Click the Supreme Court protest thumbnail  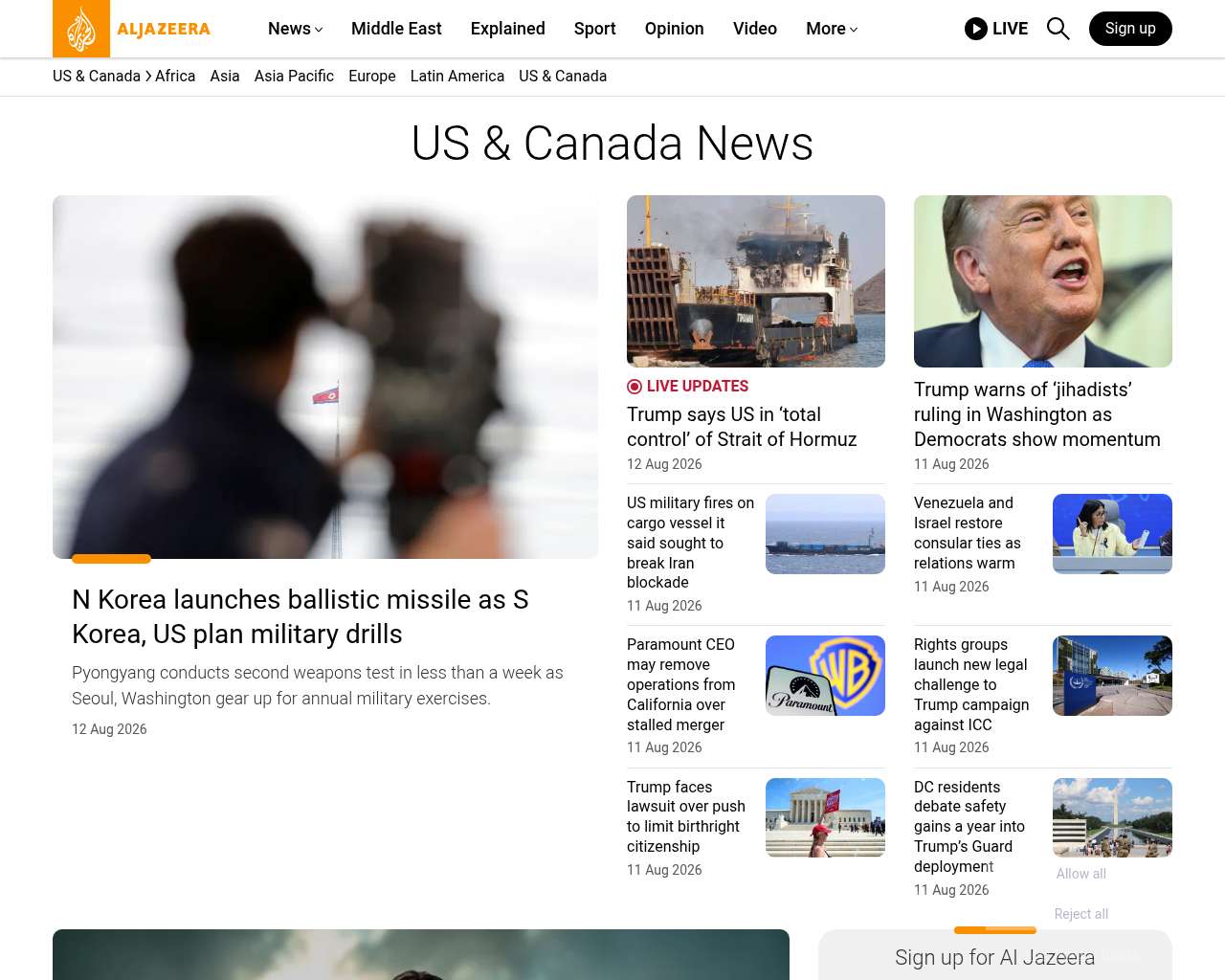[x=825, y=817]
